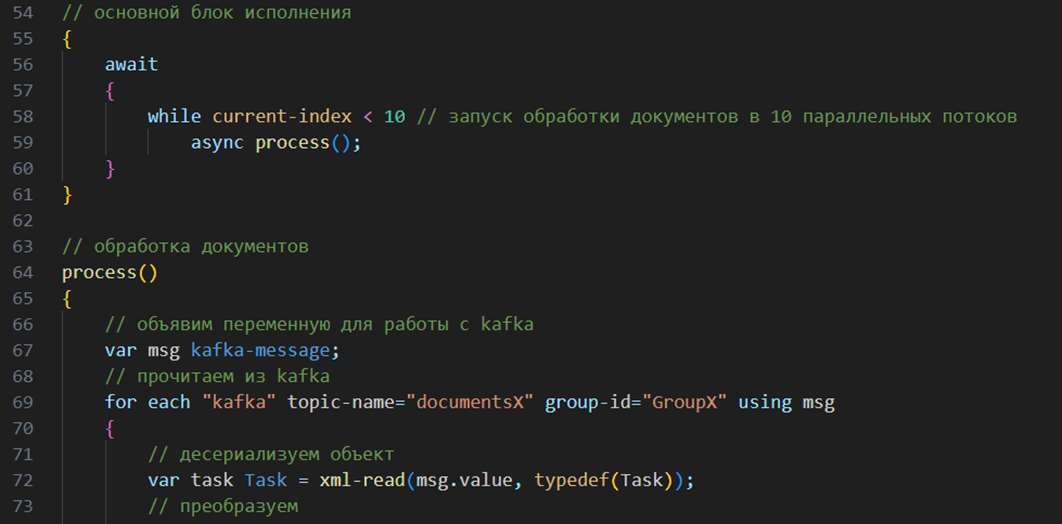Click the pink opening brace on line 57

(x=110, y=91)
